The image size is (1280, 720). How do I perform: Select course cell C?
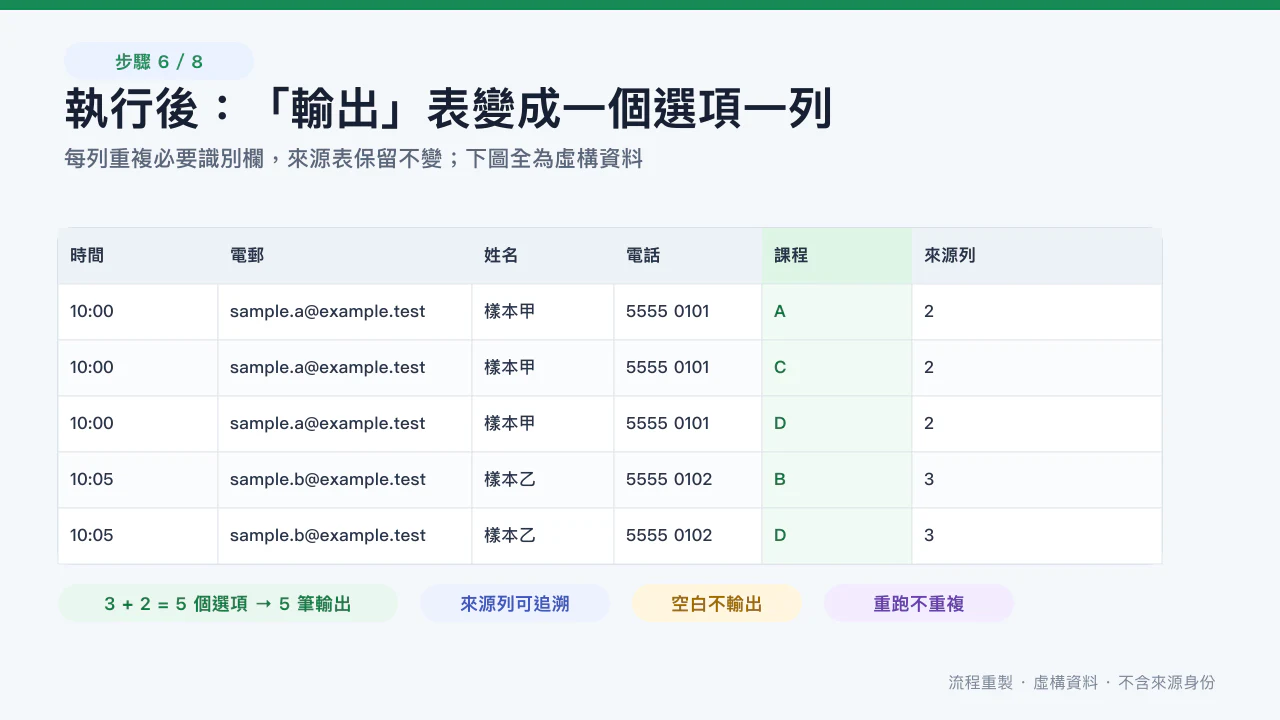837,368
